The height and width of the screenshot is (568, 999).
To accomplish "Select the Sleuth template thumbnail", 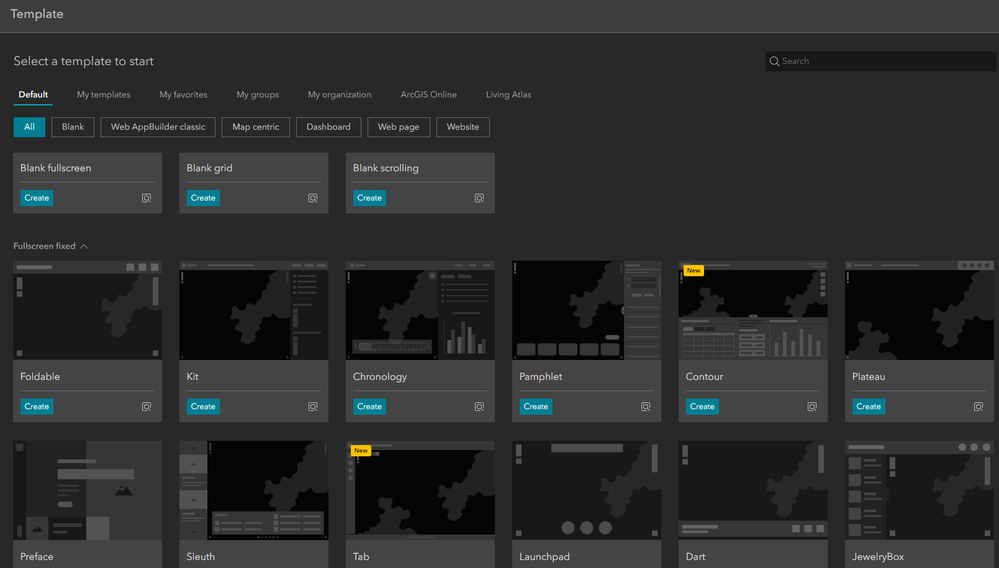I will [x=254, y=490].
